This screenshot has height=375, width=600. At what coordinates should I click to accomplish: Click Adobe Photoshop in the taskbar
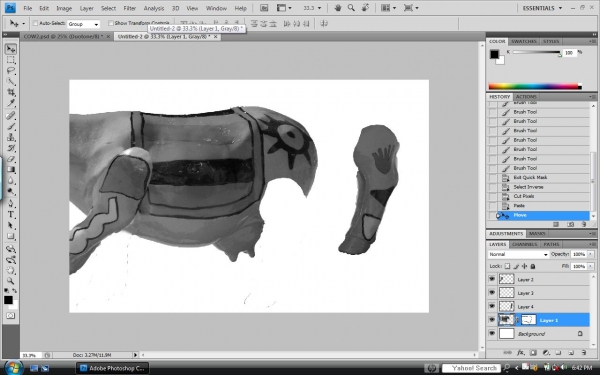point(112,368)
